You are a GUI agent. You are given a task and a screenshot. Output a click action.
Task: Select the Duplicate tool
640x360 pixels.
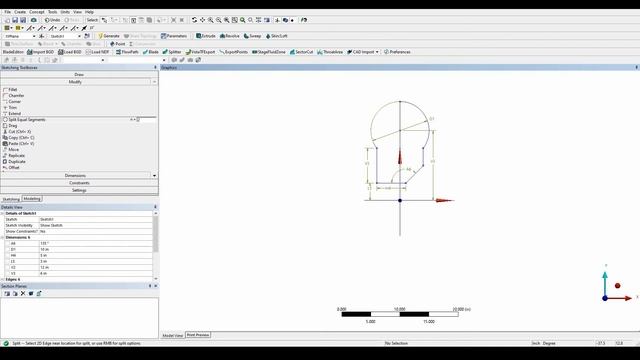14,162
